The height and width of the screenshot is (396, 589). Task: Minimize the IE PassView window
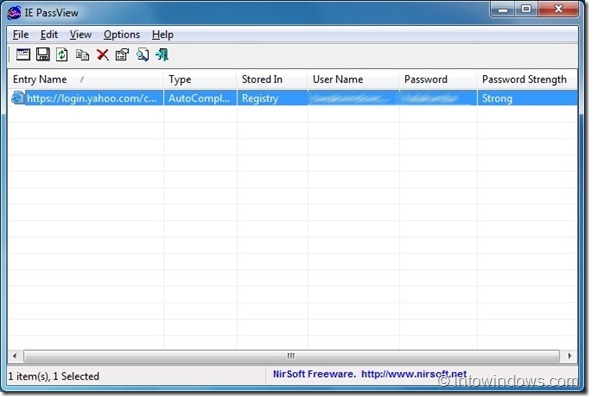tap(503, 9)
